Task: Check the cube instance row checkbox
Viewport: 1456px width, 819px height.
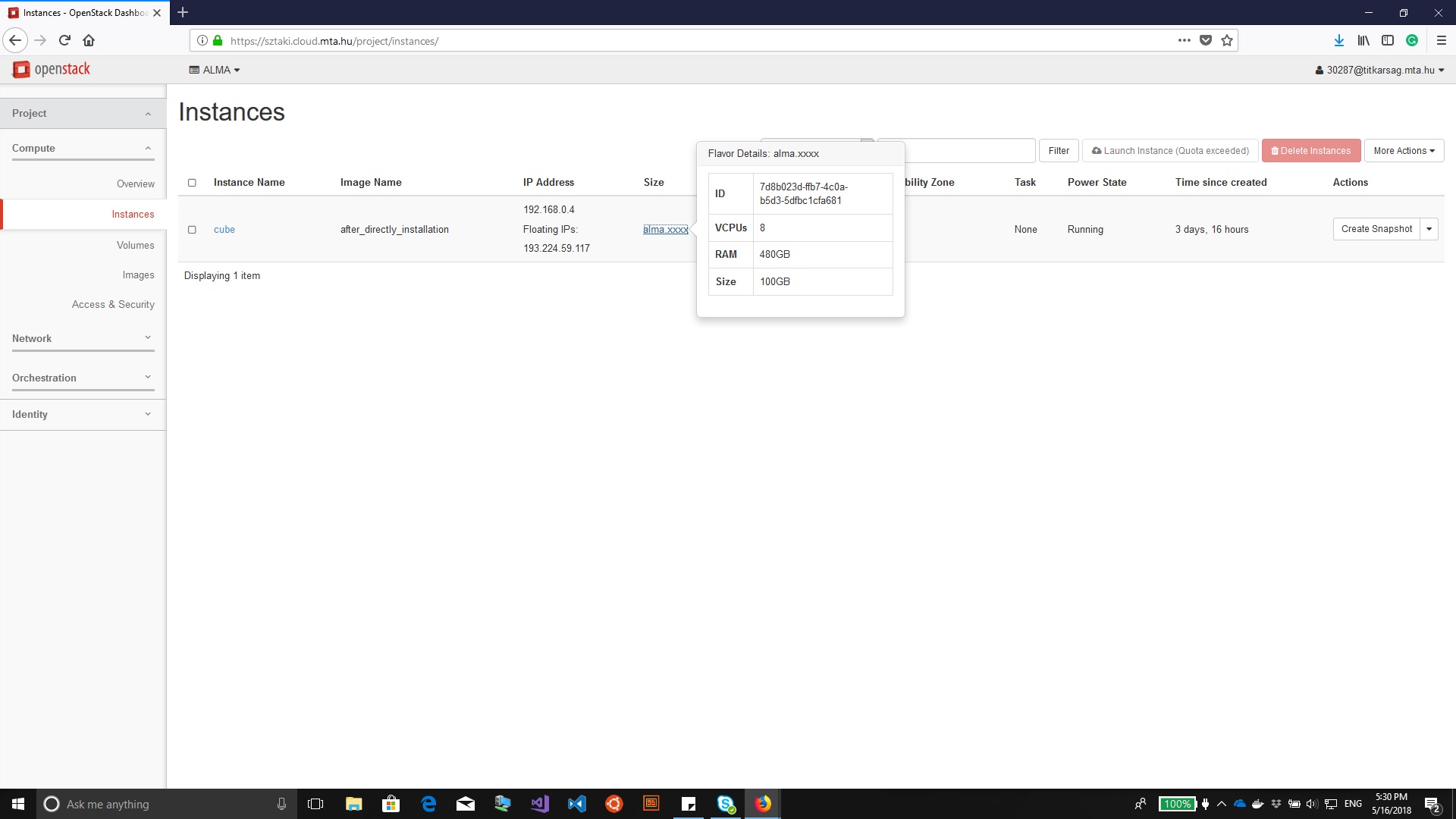Action: pyautogui.click(x=192, y=230)
